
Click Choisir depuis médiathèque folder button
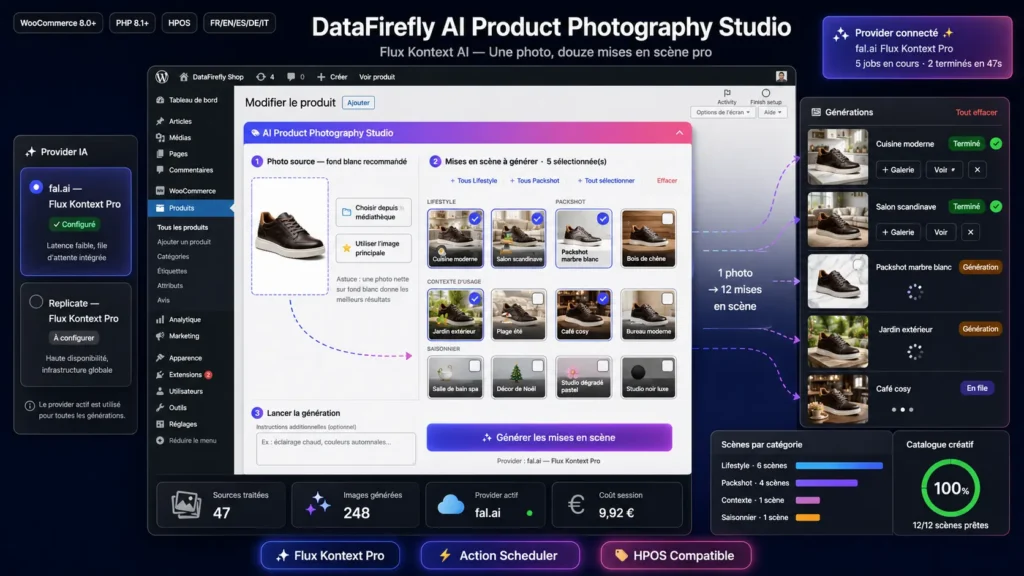click(374, 212)
